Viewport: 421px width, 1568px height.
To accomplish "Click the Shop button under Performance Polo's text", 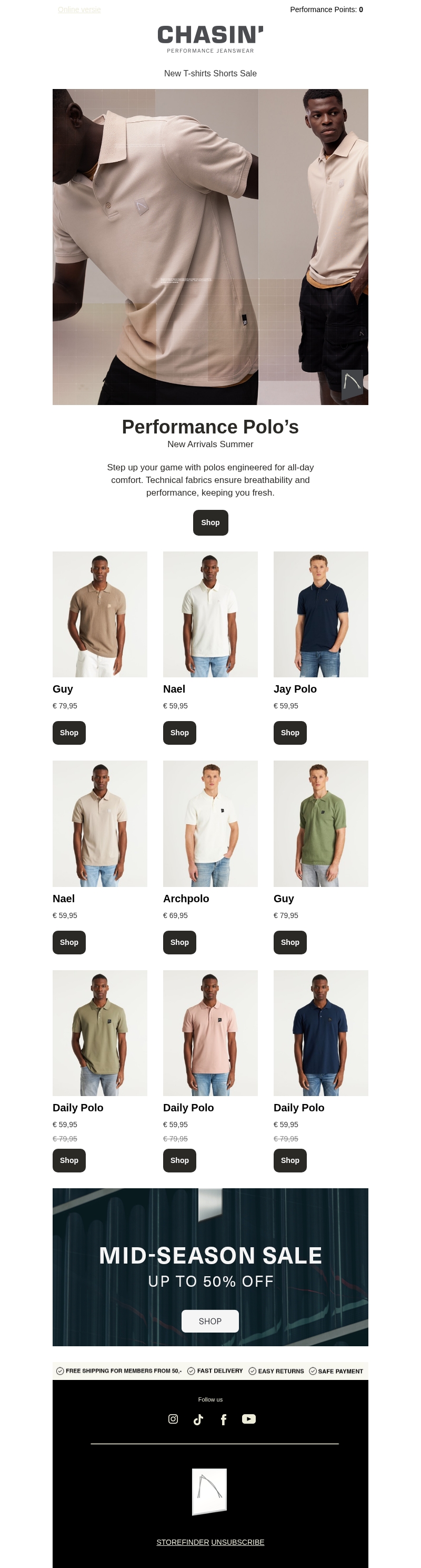I will [210, 523].
